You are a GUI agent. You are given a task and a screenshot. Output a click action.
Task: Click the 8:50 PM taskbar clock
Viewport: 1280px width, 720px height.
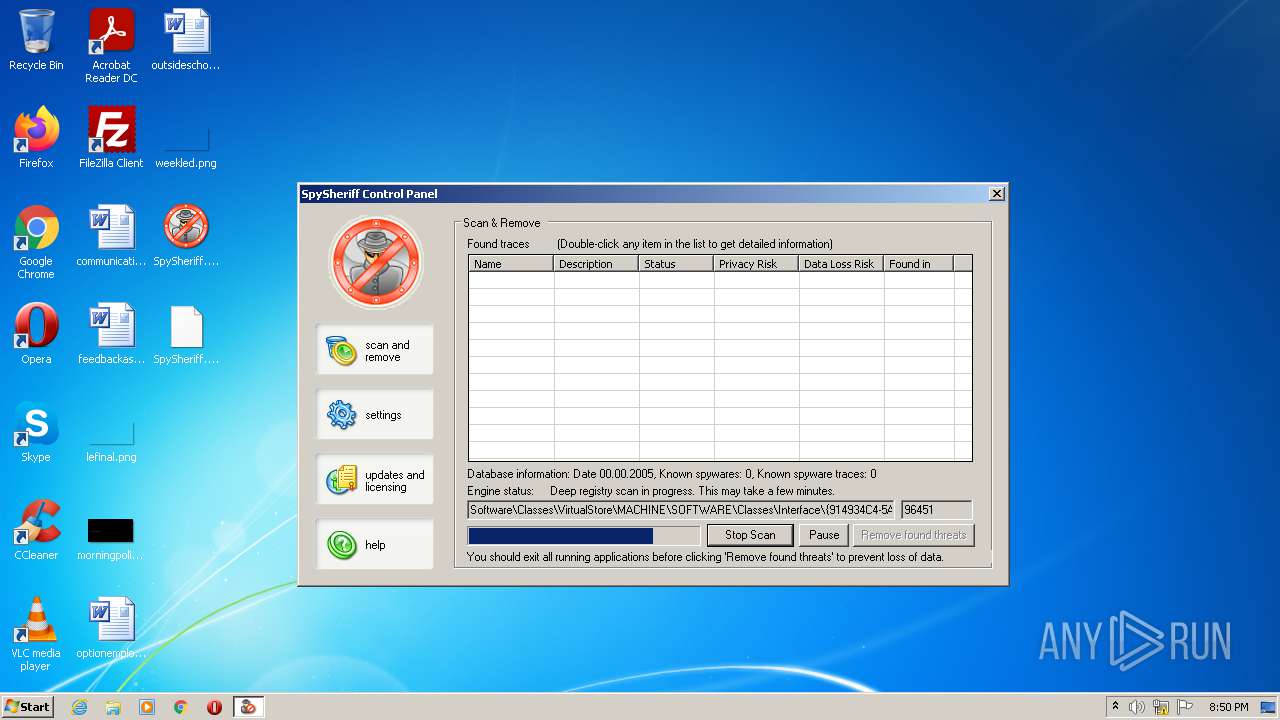pyautogui.click(x=1228, y=707)
